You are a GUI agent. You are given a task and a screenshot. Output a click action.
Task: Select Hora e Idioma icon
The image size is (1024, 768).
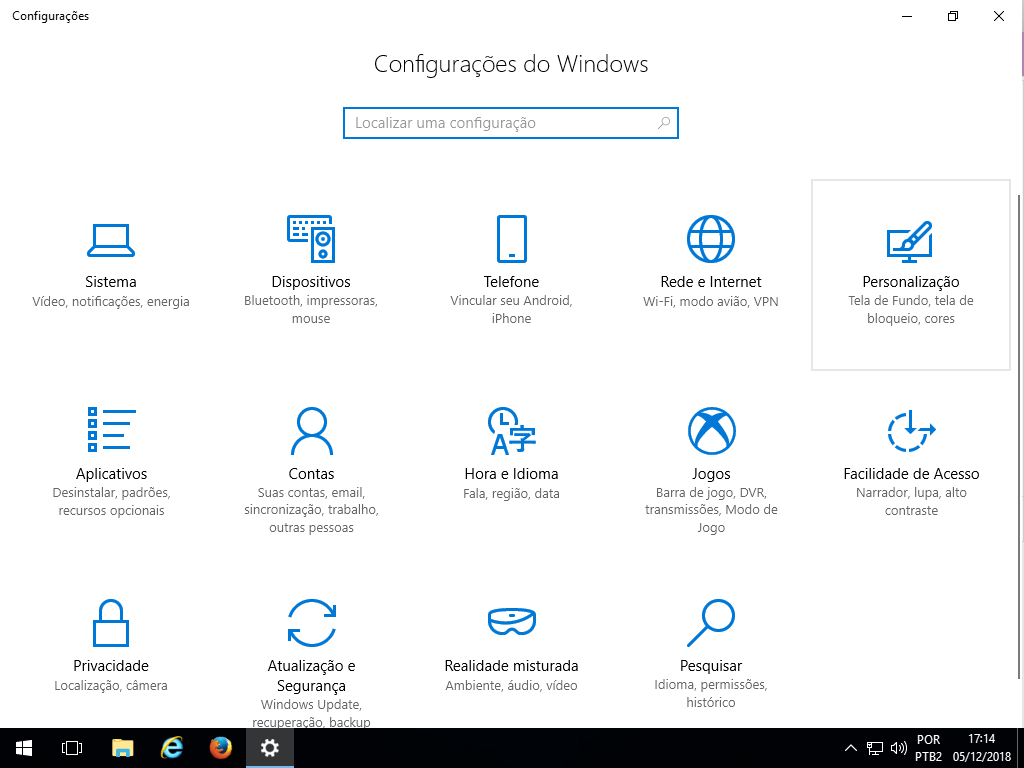[511, 431]
